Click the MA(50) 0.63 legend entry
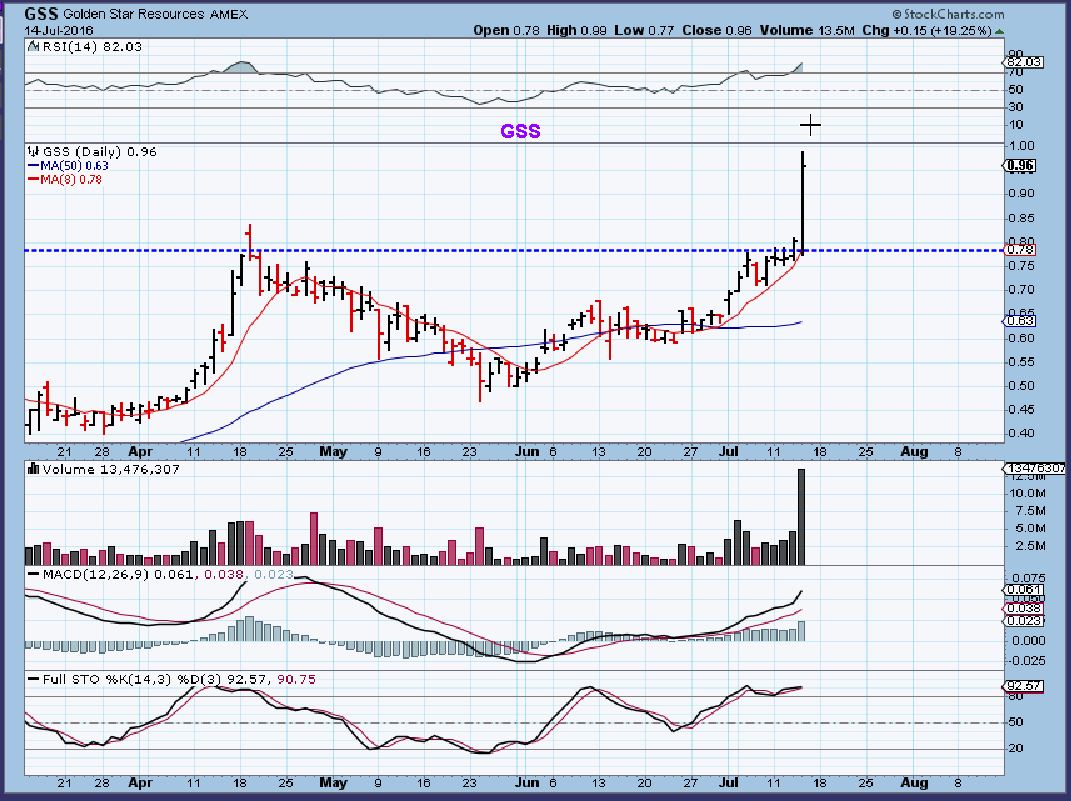Image resolution: width=1071 pixels, height=801 pixels. point(68,166)
